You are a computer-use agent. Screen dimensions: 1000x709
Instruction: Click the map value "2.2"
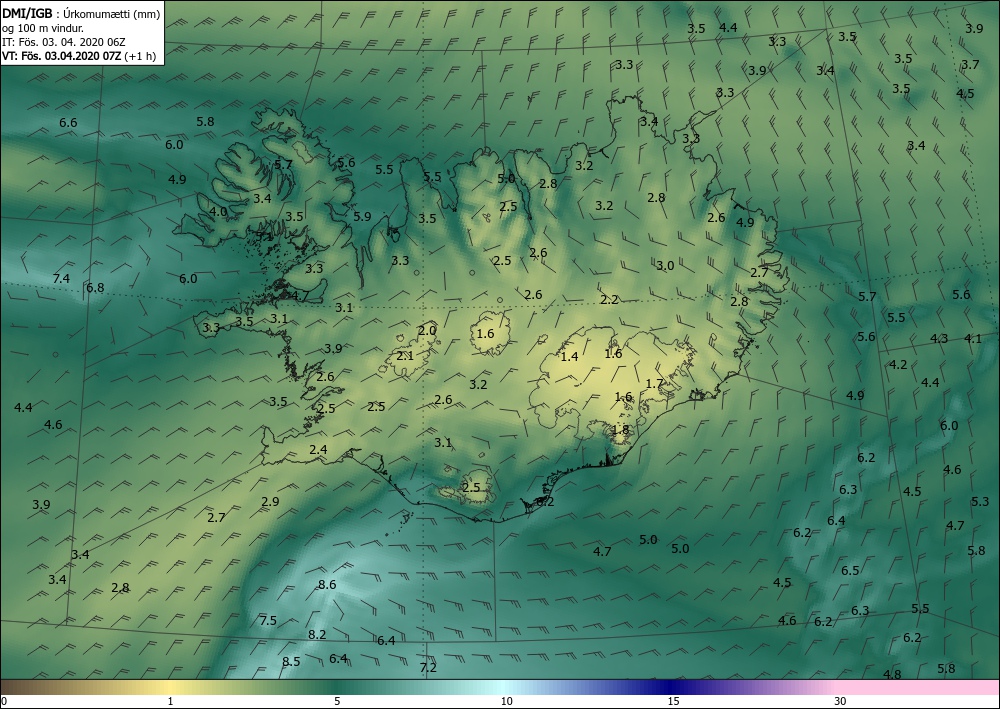[609, 299]
